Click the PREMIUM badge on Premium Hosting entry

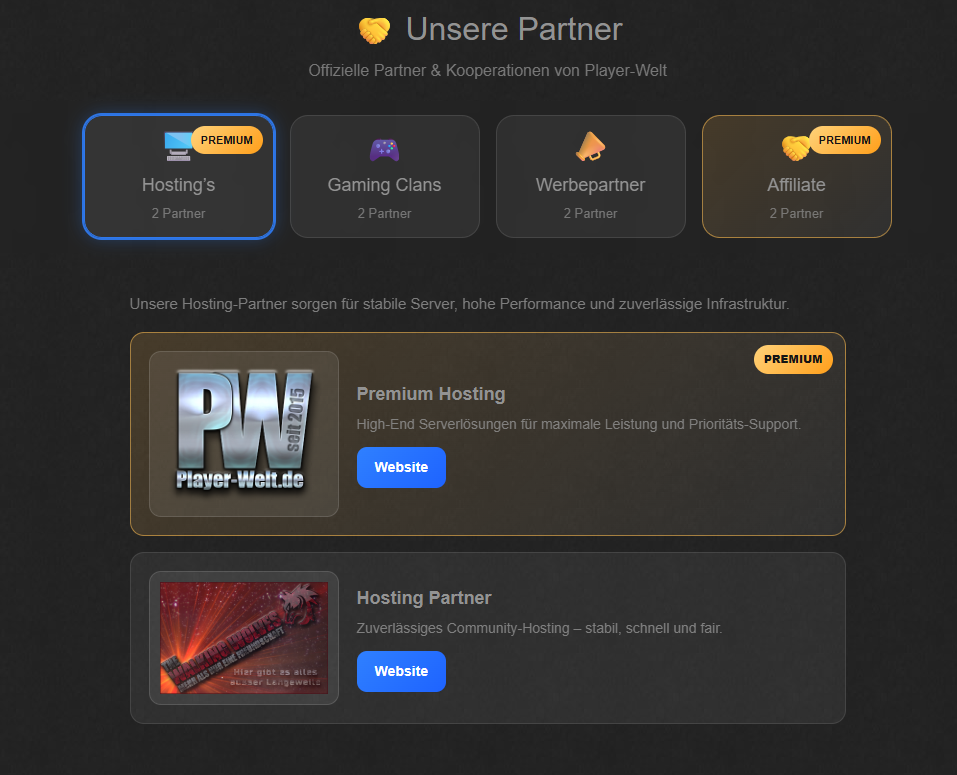pyautogui.click(x=793, y=359)
